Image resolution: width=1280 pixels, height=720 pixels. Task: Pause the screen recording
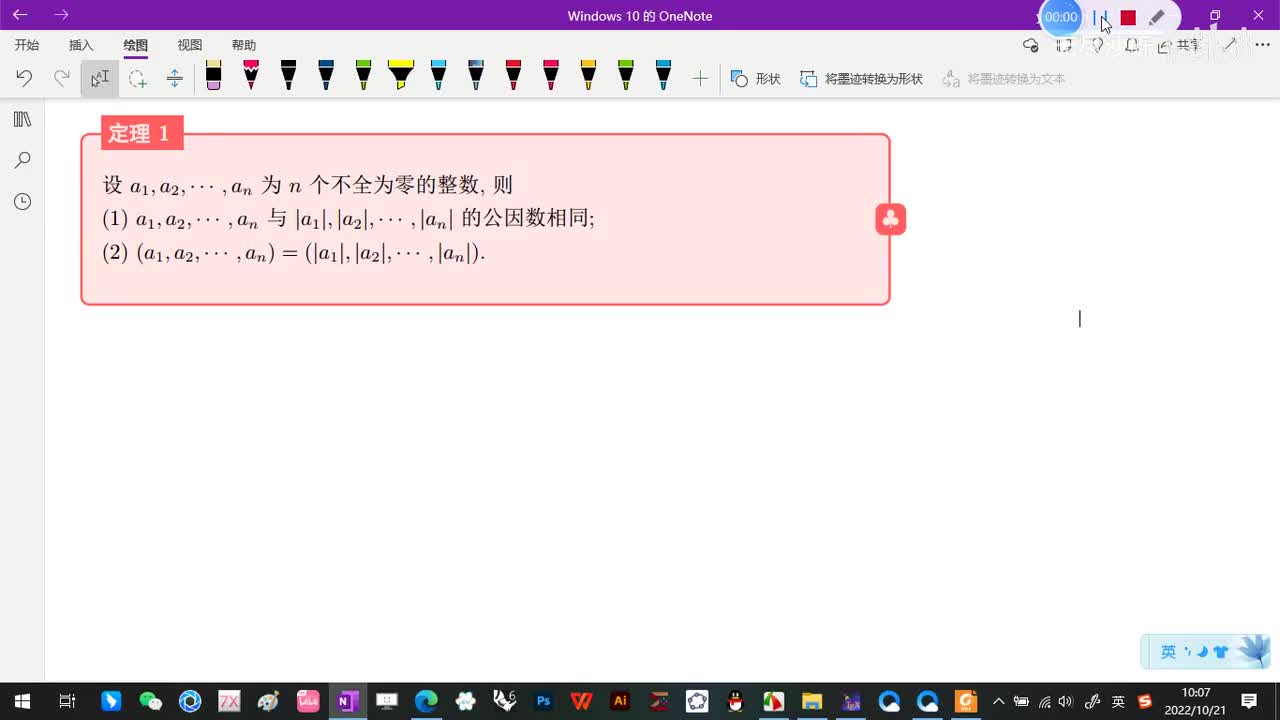[1100, 17]
